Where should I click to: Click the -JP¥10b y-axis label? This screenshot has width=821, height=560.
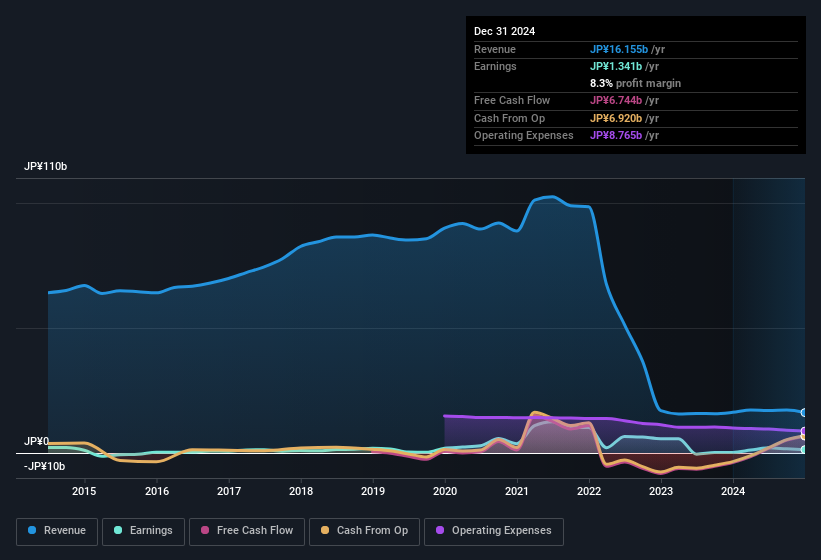(x=45, y=466)
